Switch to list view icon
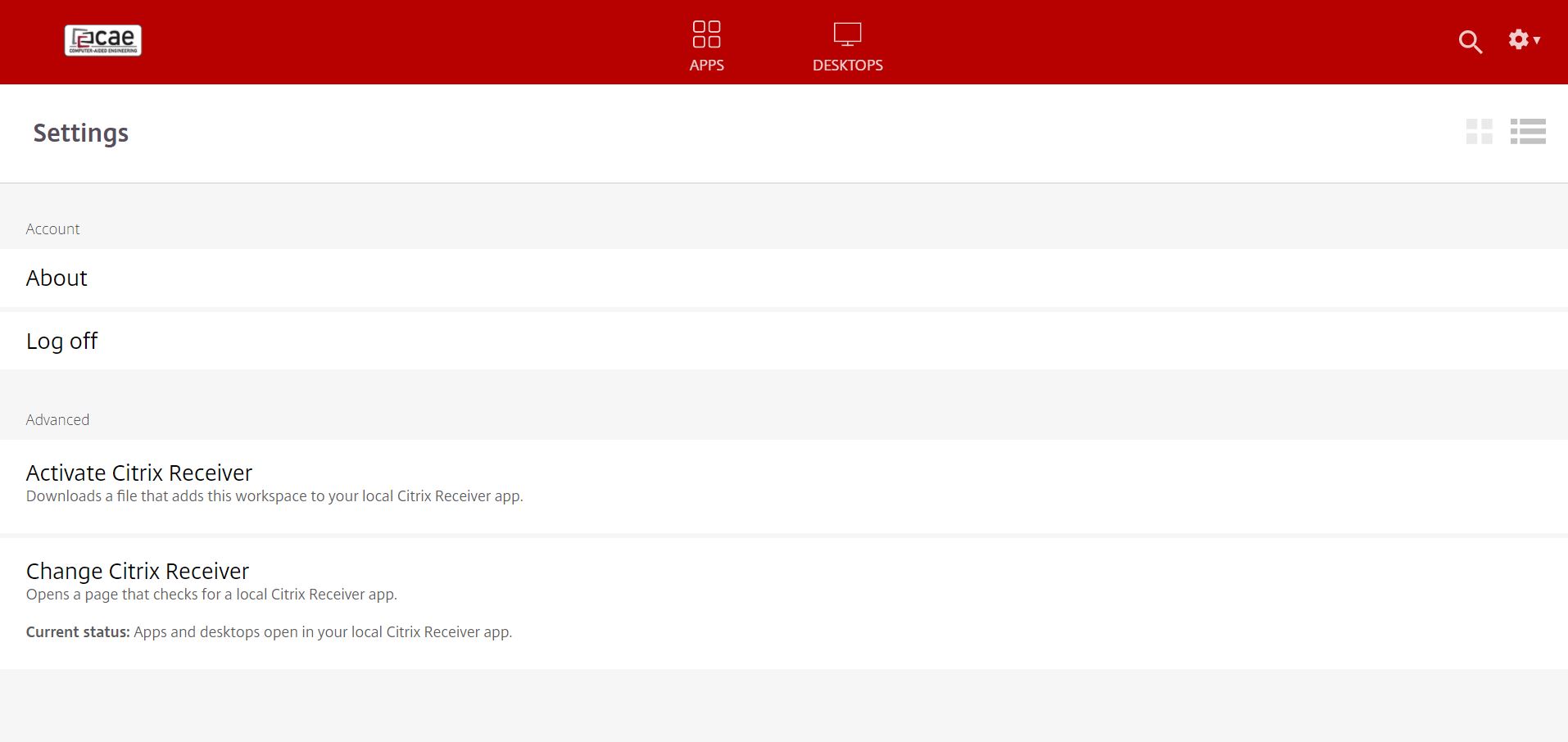Viewport: 1568px width, 742px height. (x=1528, y=131)
